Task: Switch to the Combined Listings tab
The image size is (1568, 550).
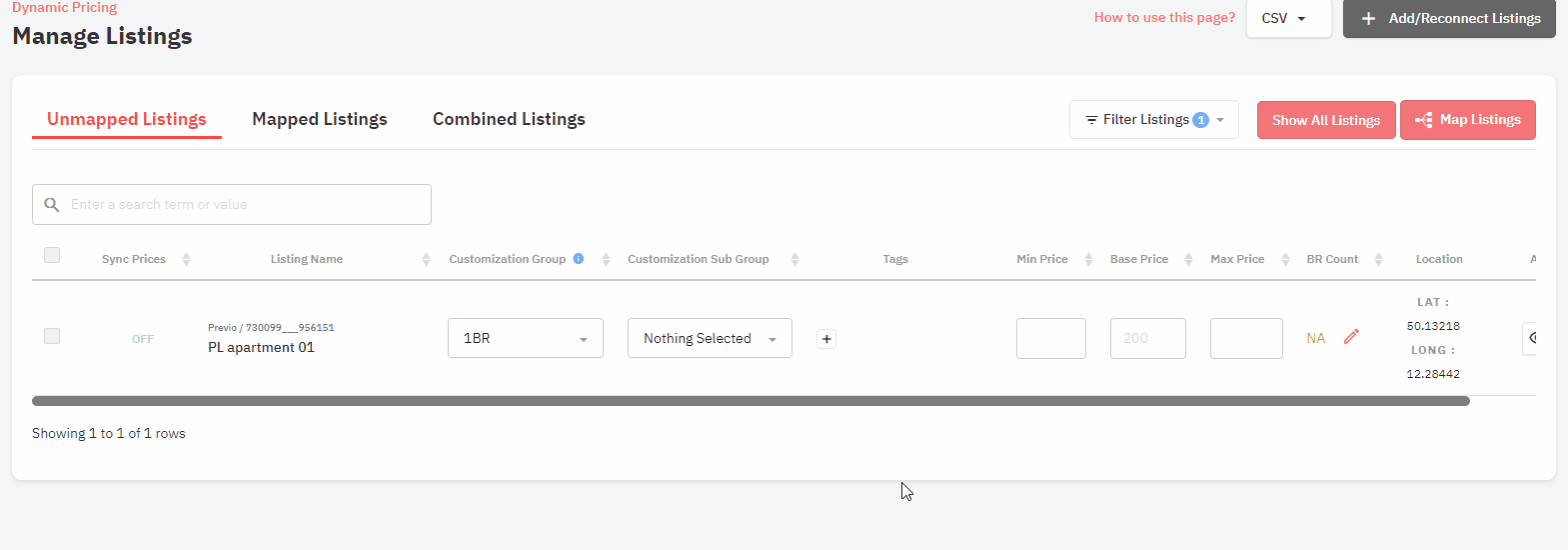Action: (509, 119)
